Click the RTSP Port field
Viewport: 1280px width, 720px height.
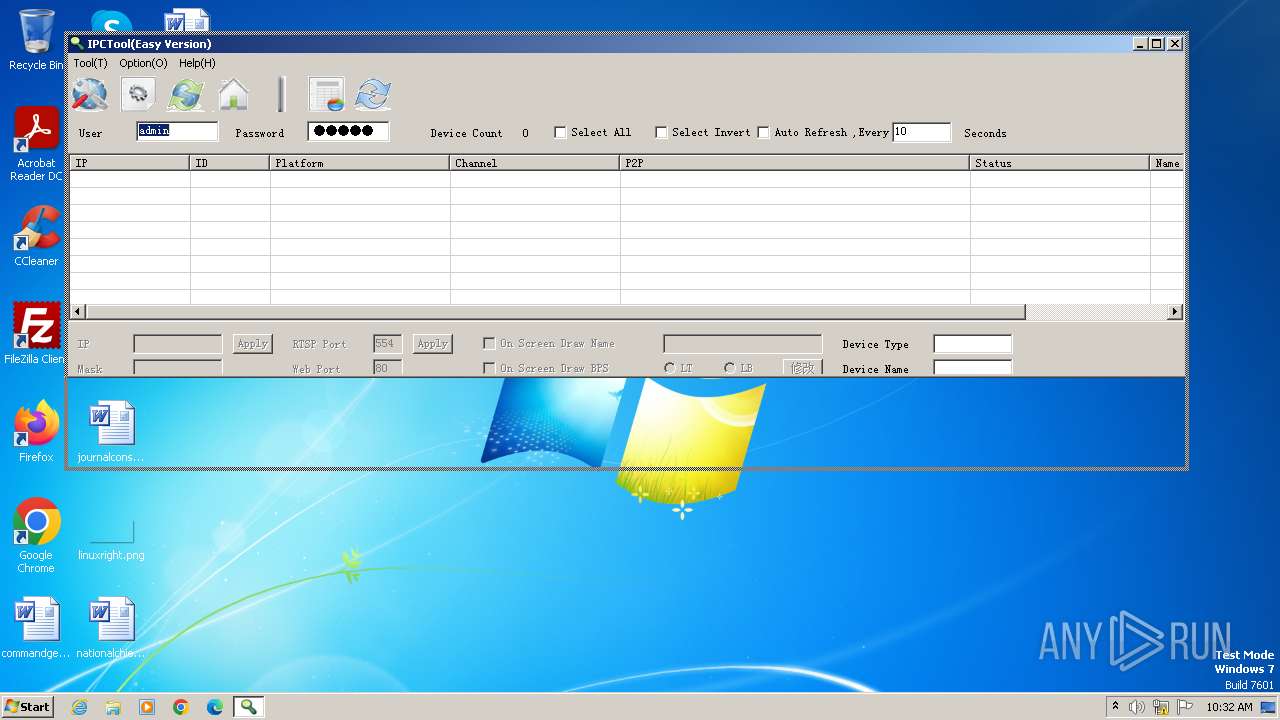click(387, 343)
